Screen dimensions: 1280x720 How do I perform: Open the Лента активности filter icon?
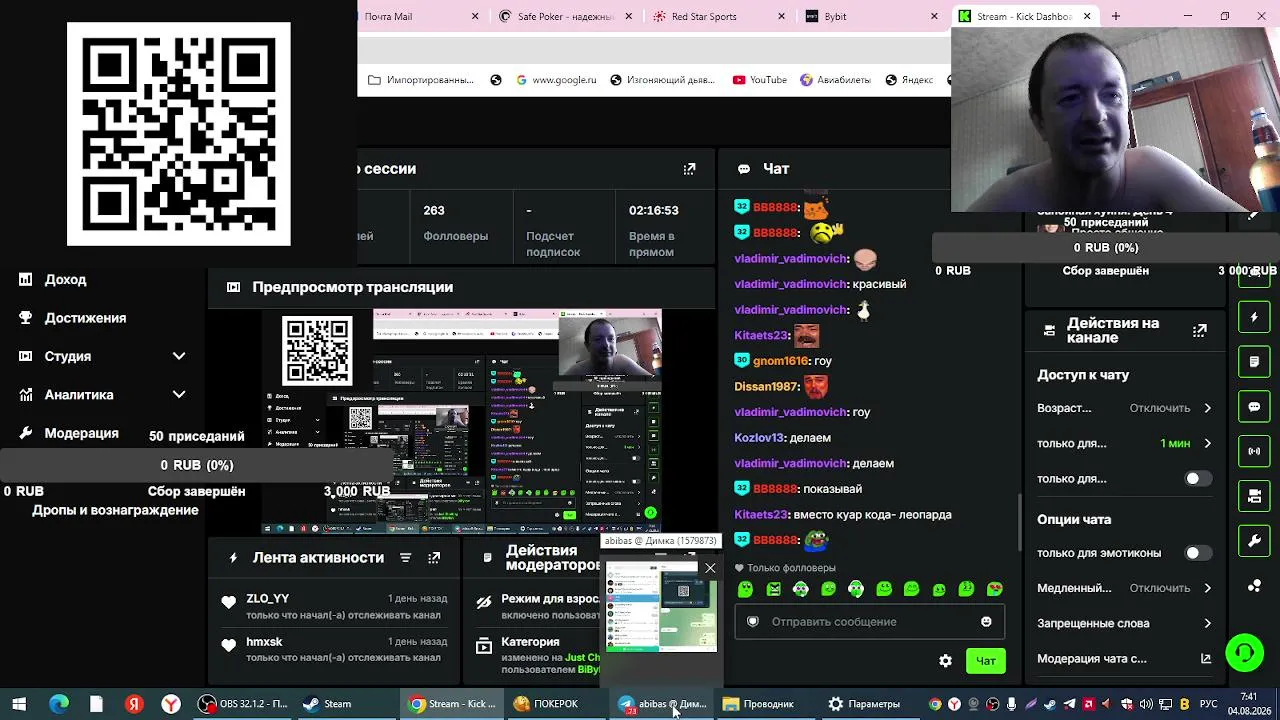point(405,558)
